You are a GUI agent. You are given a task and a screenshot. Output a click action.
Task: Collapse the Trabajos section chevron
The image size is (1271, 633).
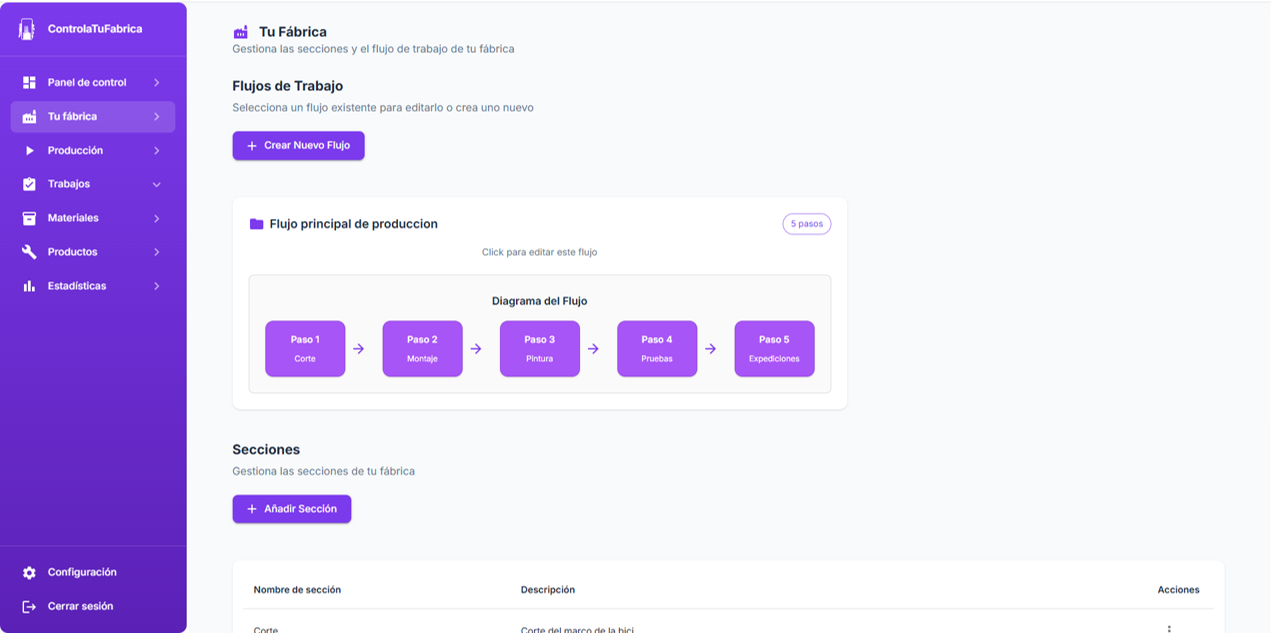[157, 184]
